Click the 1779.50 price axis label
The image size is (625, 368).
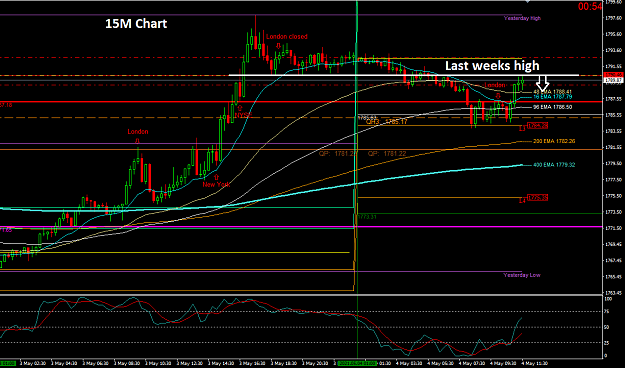[x=613, y=163]
